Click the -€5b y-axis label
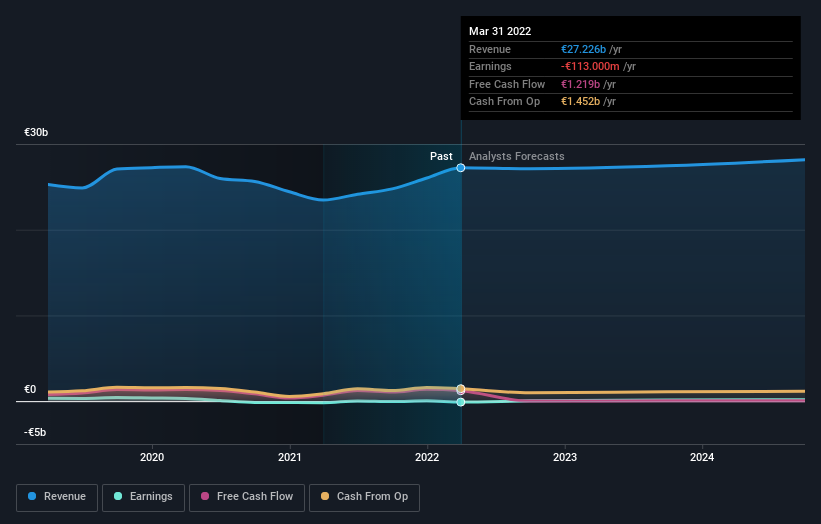The image size is (821, 524). pyautogui.click(x=35, y=432)
